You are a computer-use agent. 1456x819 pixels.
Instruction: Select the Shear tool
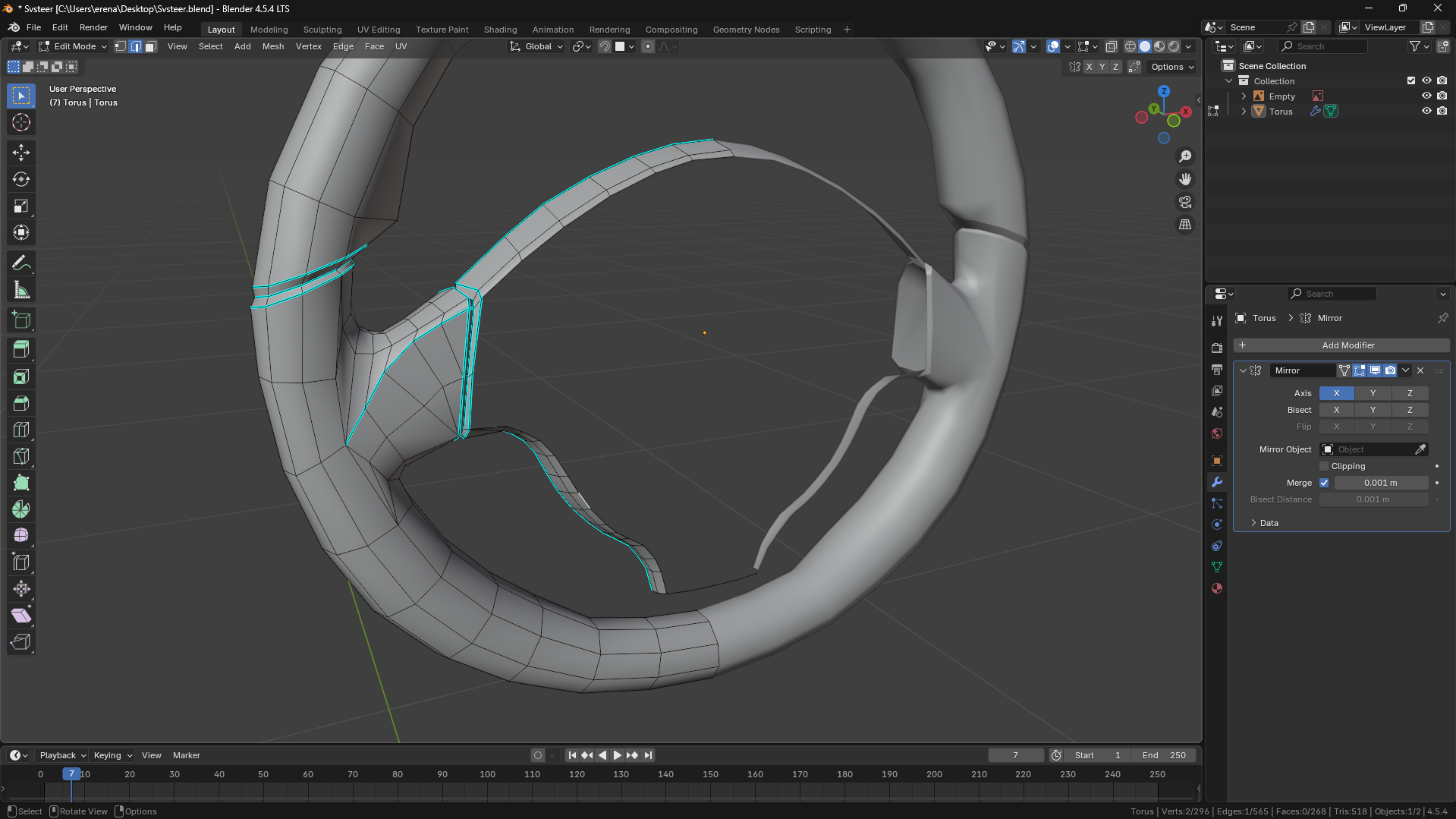(21, 616)
